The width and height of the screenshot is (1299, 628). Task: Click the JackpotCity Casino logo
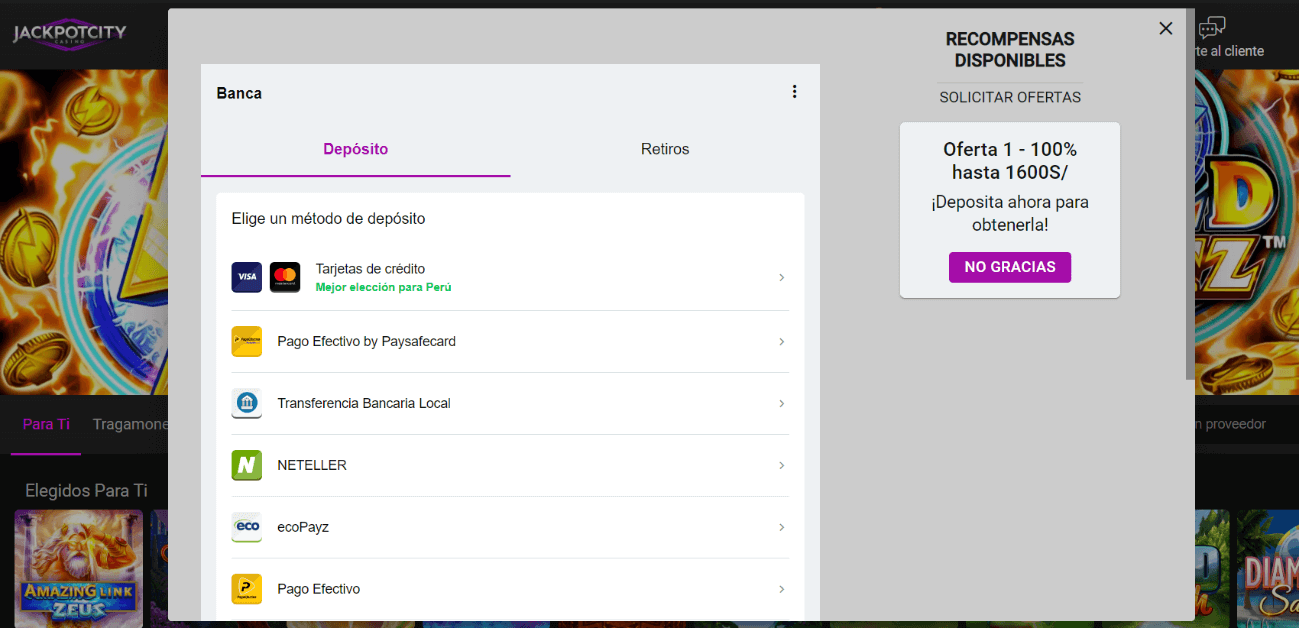click(69, 35)
